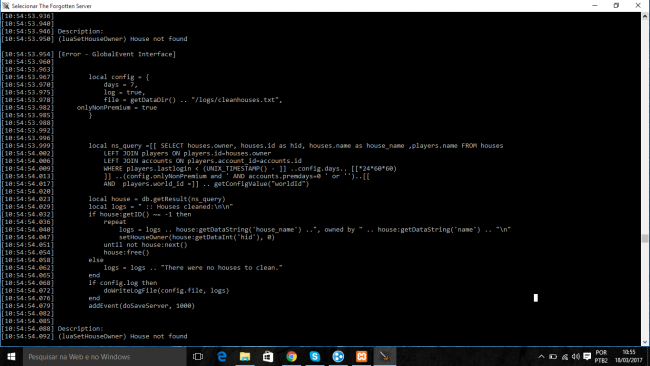Viewport: 650px width, 366px height.
Task: Click the last '(luaSetHouseOwner) House not found' line
Action: pyautogui.click(x=122, y=337)
